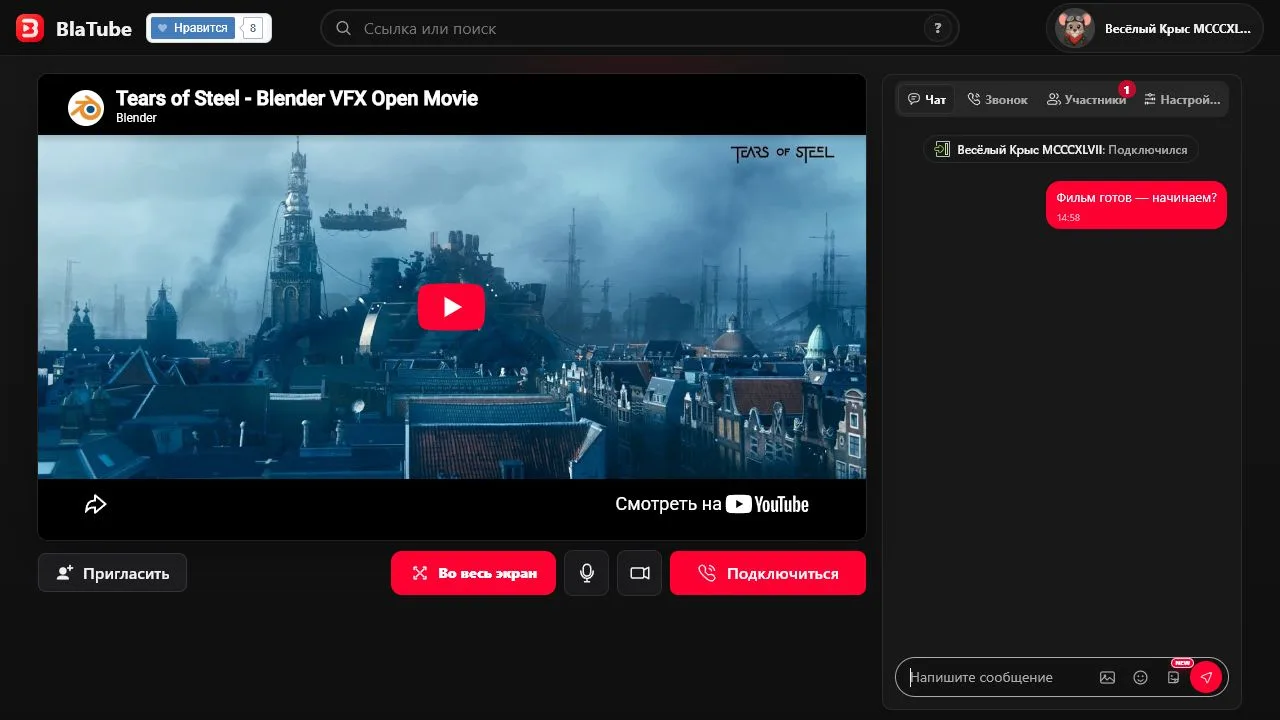Expand video with Во весь экран
Viewport: 1280px width, 720px height.
(473, 573)
